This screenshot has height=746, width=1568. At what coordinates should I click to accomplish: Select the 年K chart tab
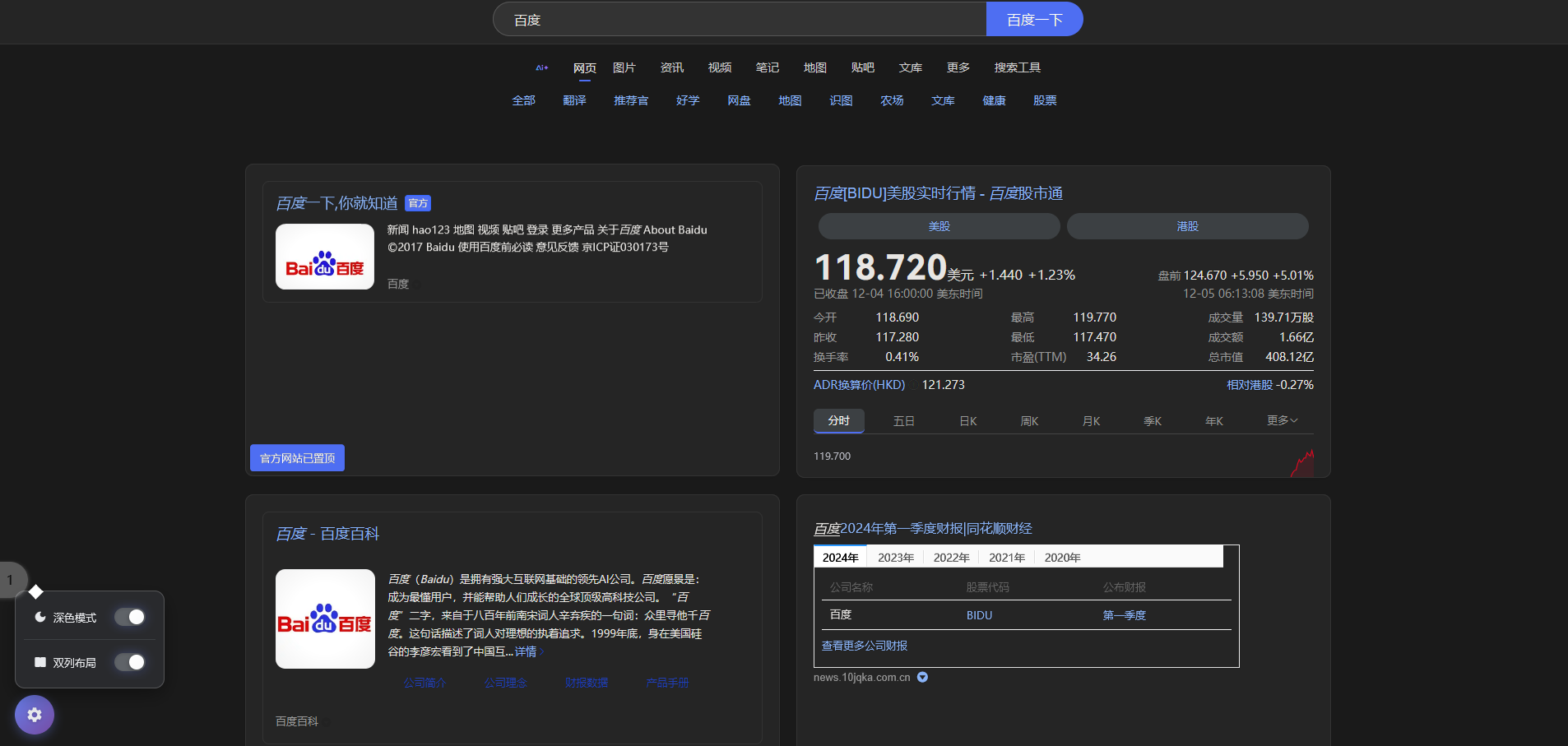click(1214, 421)
